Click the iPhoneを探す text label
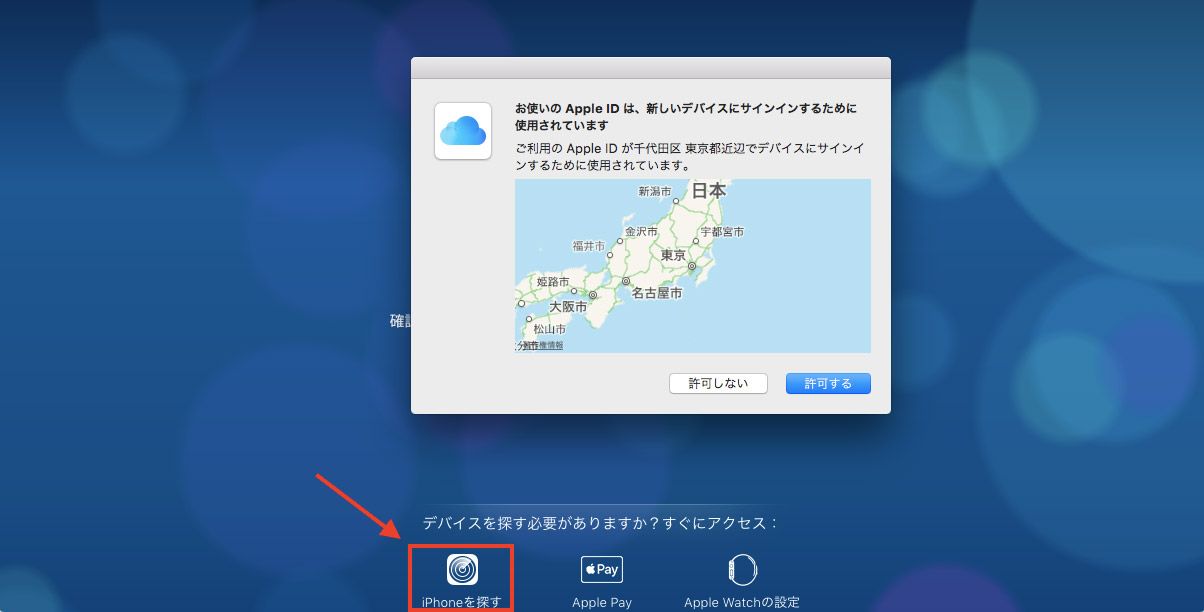 click(461, 602)
